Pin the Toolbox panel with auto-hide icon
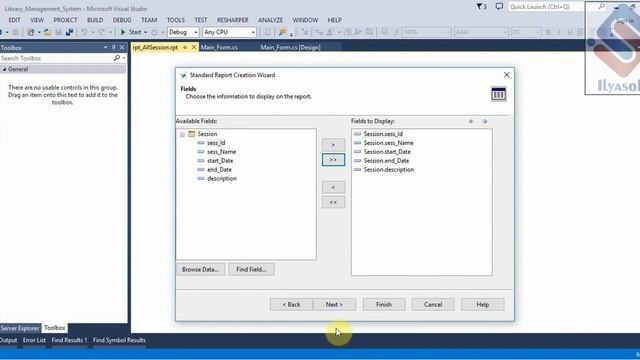 [113, 47]
